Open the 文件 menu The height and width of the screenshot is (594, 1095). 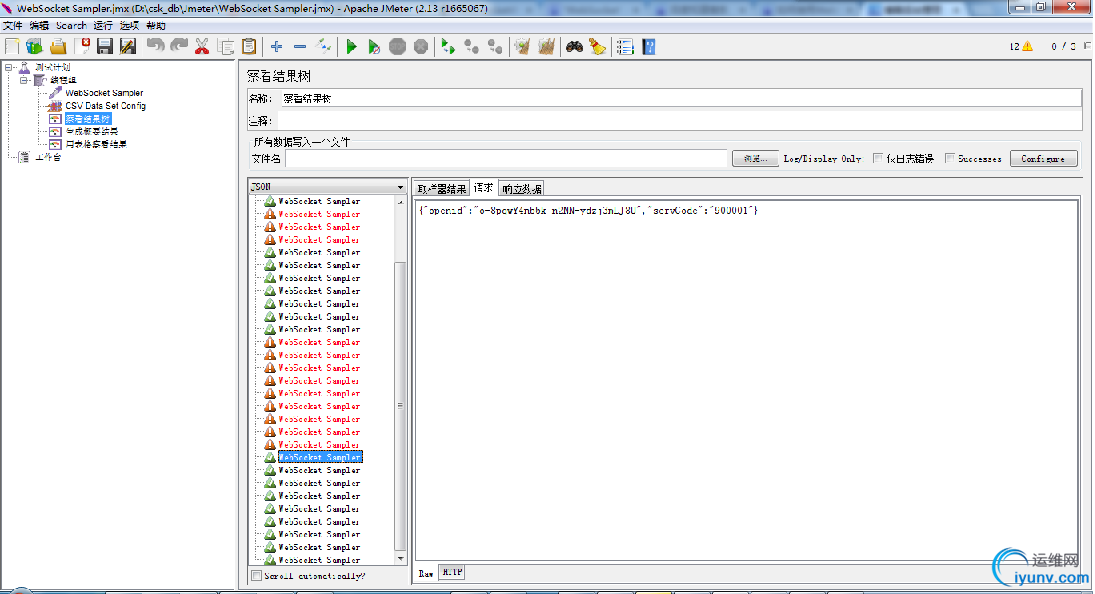13,26
